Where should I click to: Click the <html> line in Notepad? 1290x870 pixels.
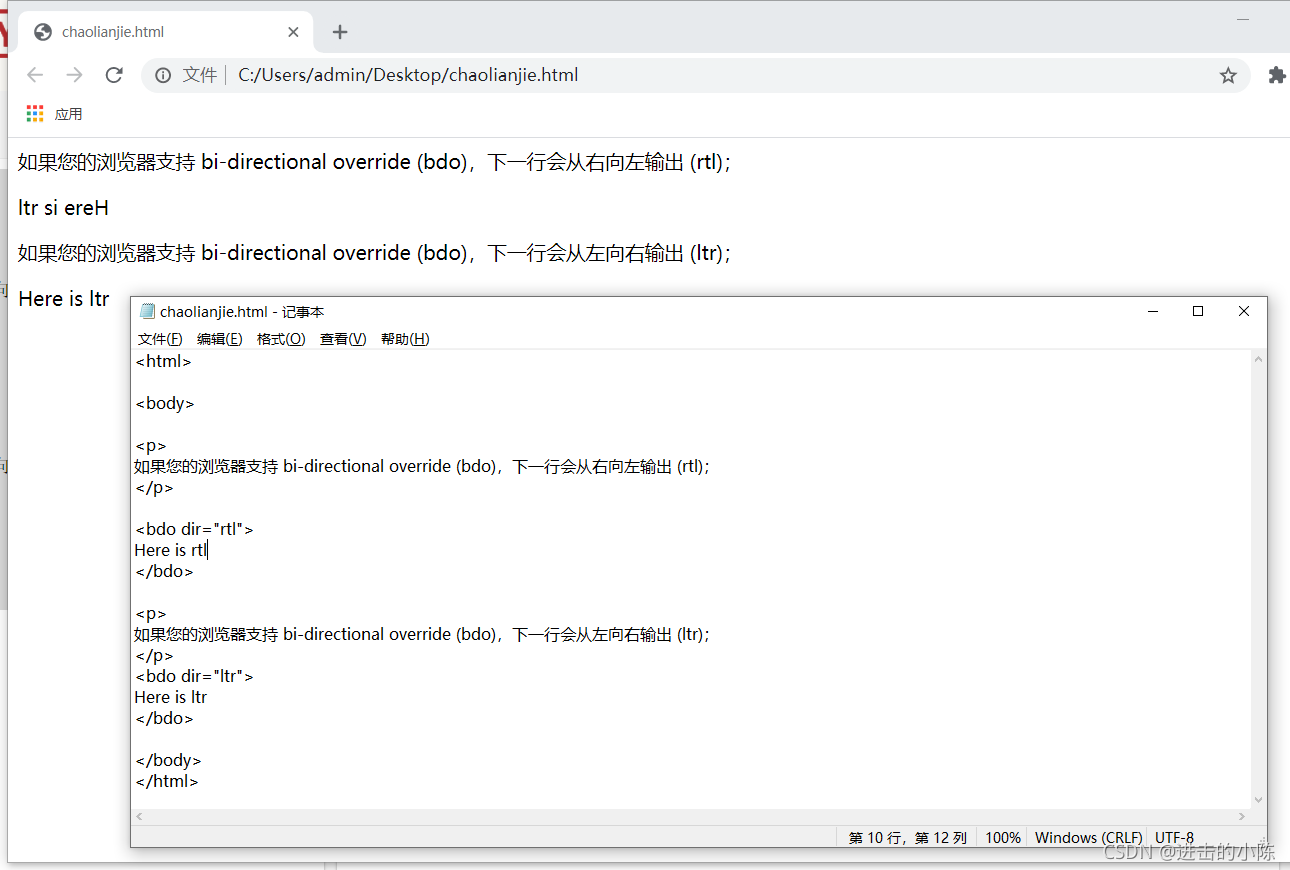(x=163, y=362)
